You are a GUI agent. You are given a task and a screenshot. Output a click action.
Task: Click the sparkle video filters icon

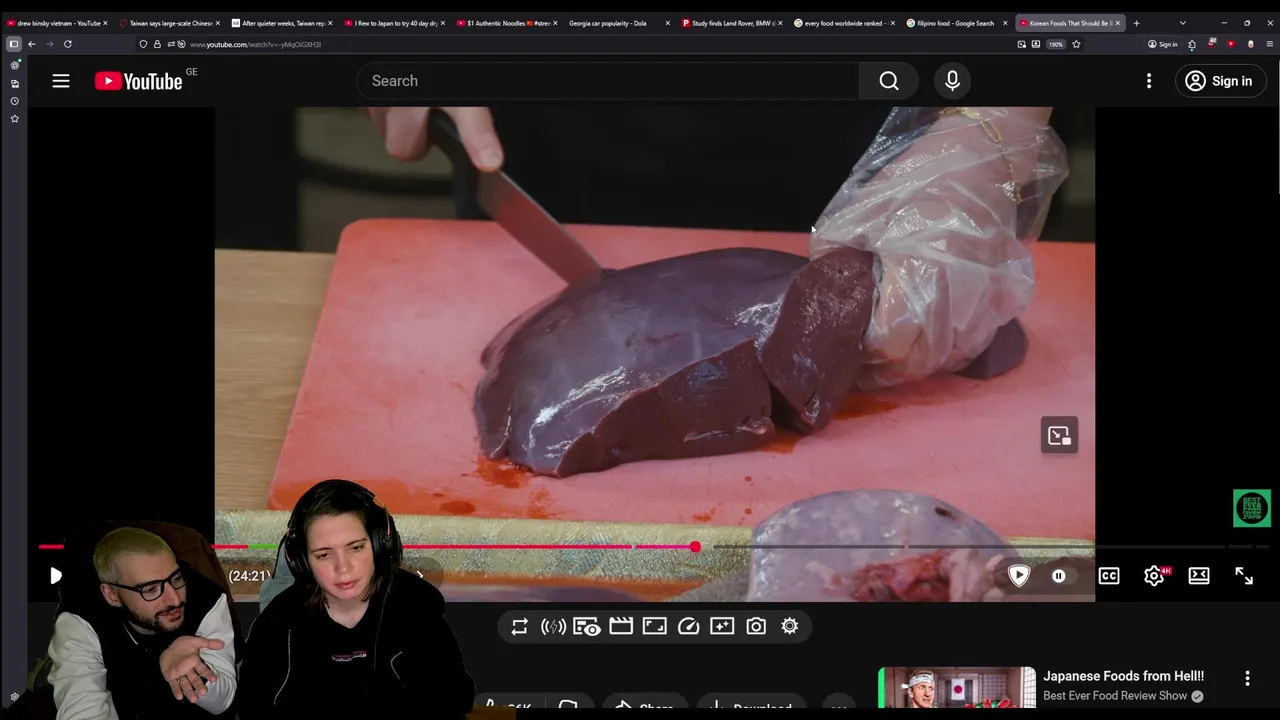[x=722, y=626]
